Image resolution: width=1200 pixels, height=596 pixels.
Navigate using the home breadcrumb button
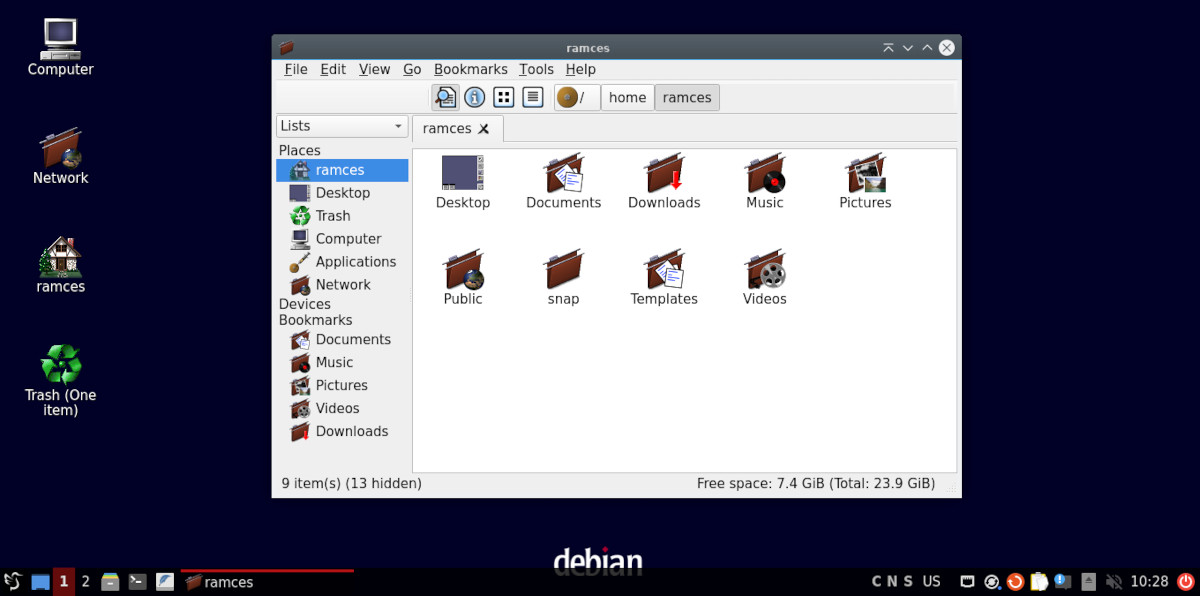(627, 97)
